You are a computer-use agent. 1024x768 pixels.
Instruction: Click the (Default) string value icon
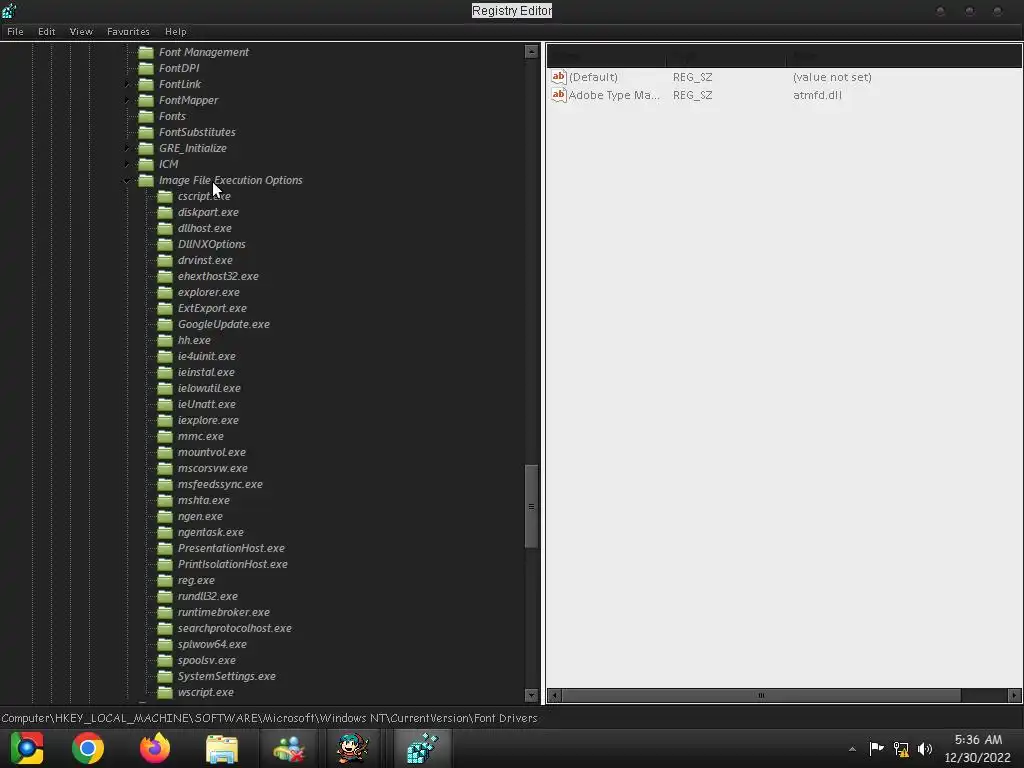click(558, 77)
